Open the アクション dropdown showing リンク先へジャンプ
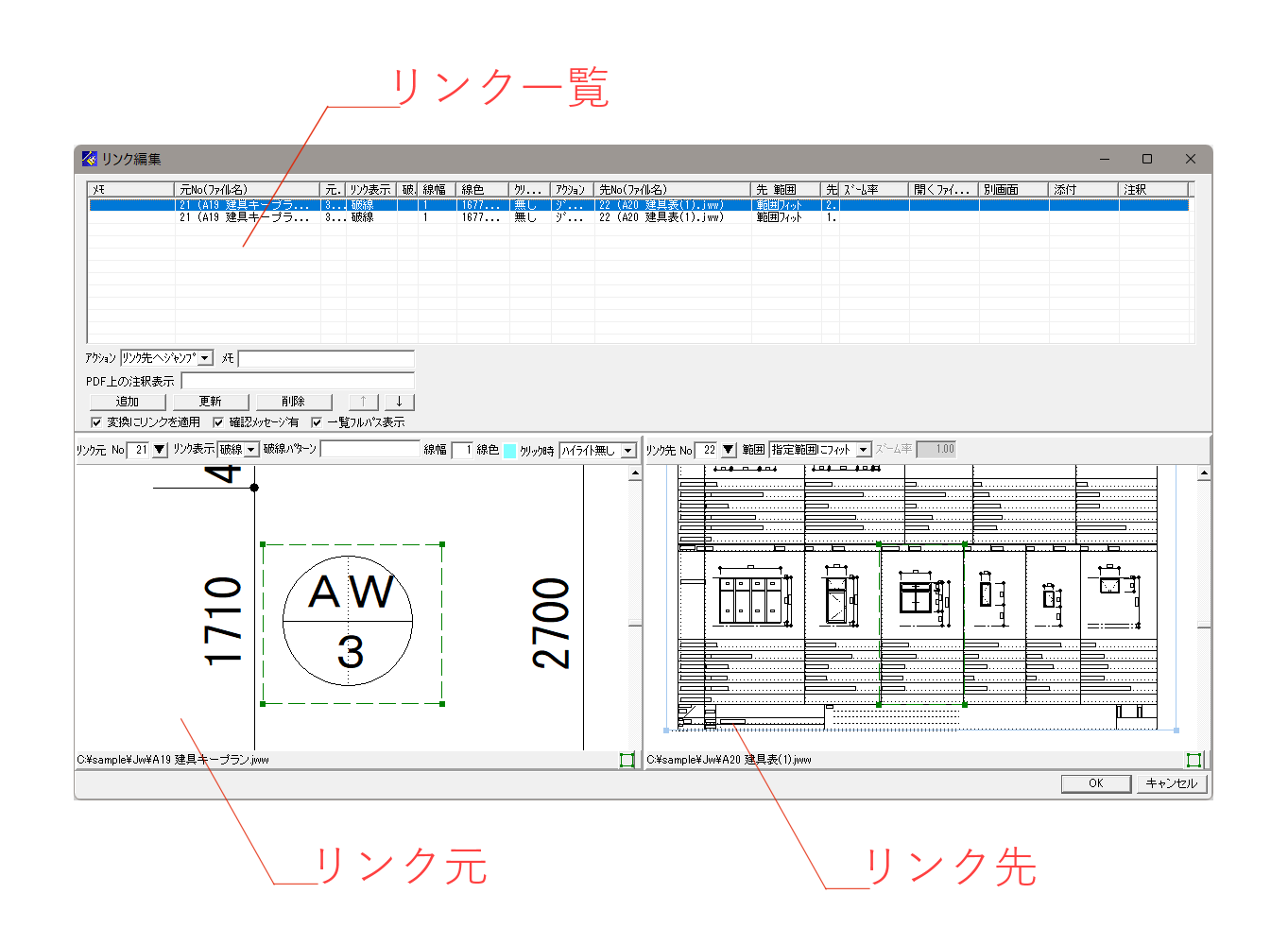The image size is (1288, 945). [204, 357]
